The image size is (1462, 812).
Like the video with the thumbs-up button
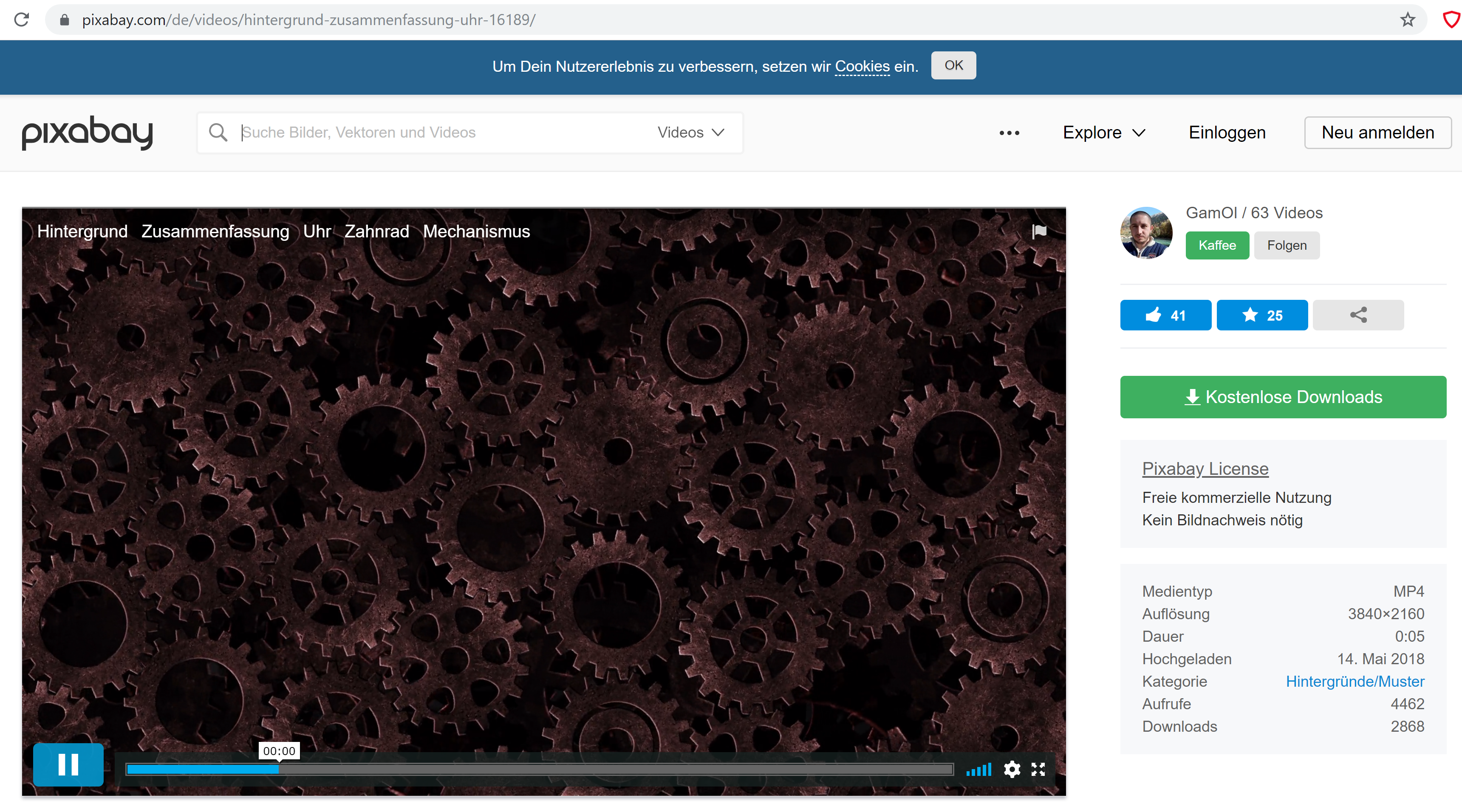click(1165, 315)
